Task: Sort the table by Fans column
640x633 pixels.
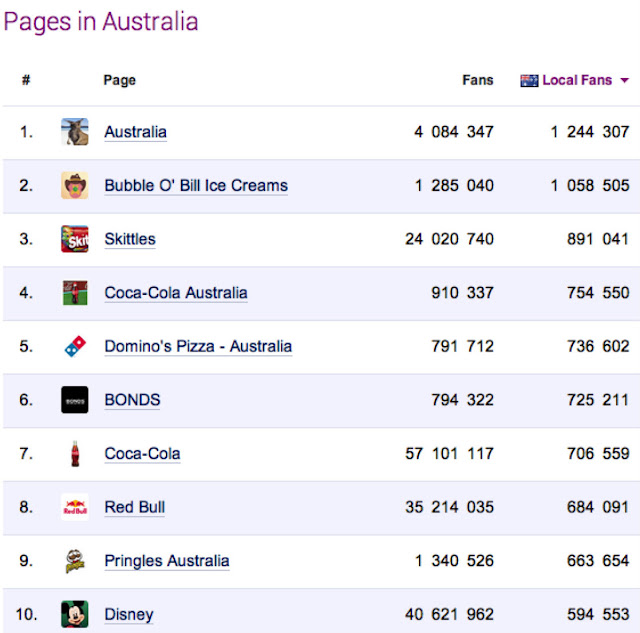Action: tap(477, 80)
